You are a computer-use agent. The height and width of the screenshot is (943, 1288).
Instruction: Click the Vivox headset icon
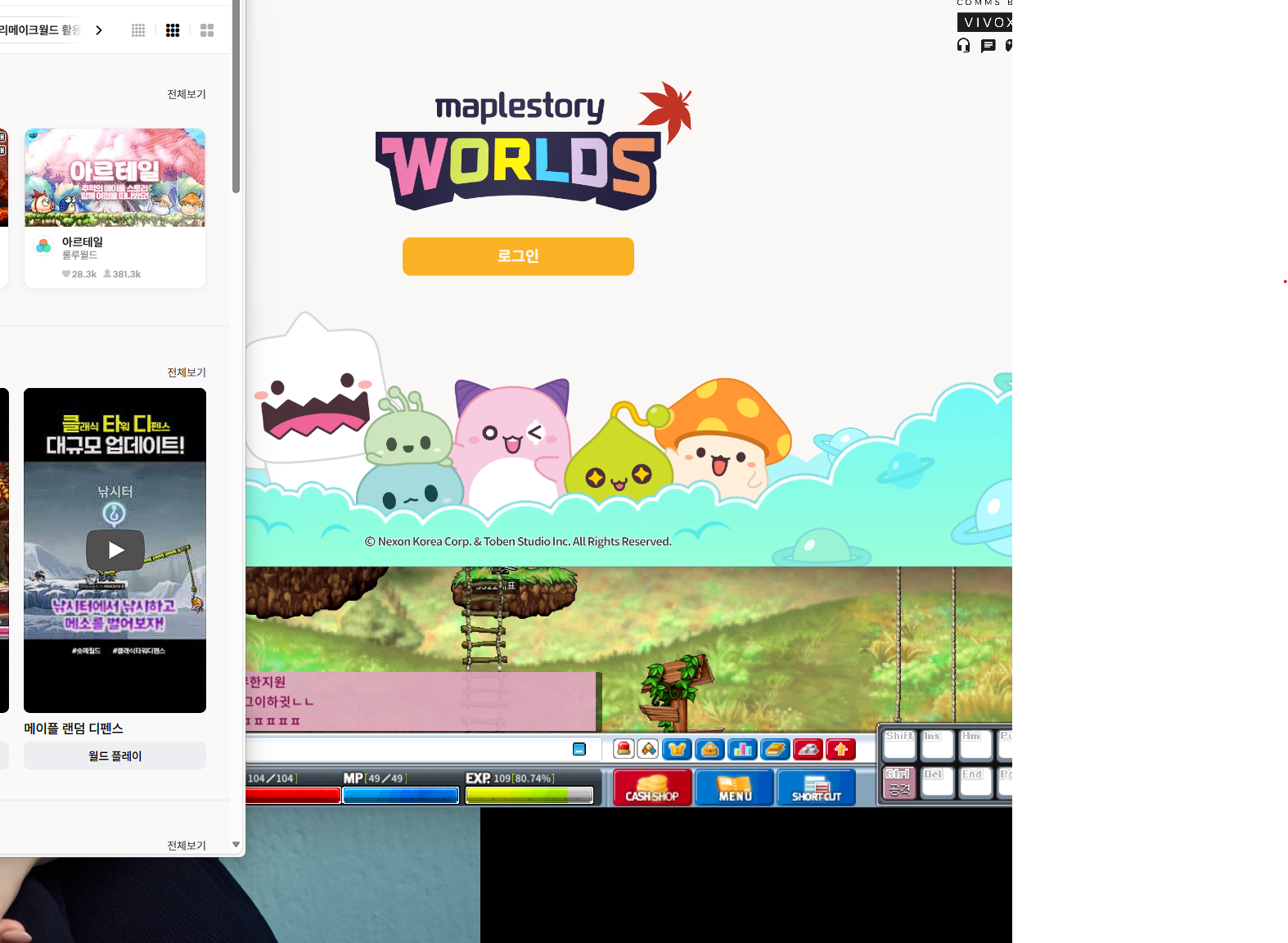tap(963, 46)
